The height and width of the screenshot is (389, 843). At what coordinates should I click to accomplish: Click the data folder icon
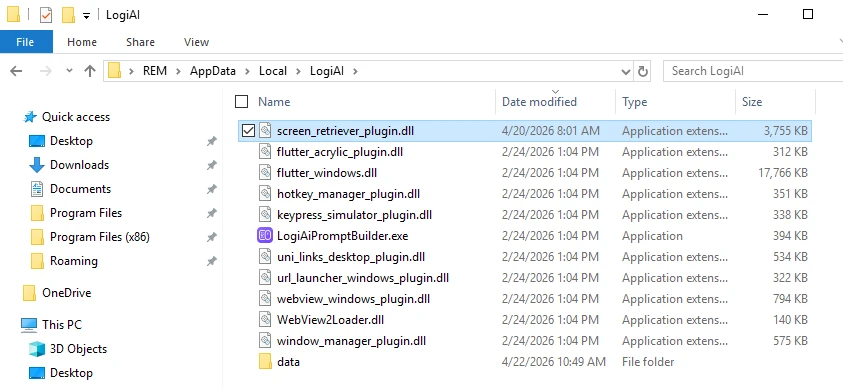tap(265, 362)
